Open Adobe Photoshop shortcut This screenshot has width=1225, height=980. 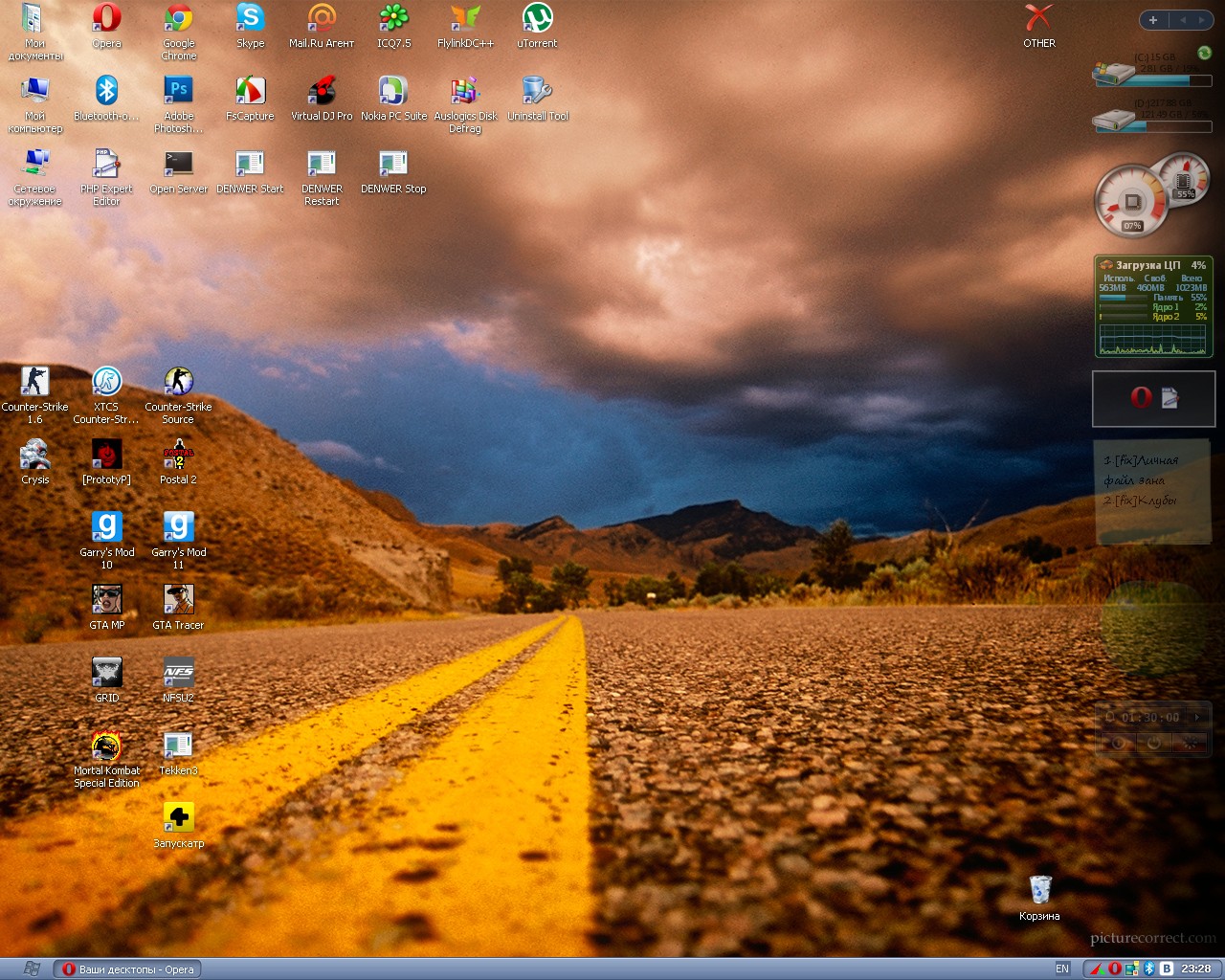click(178, 92)
